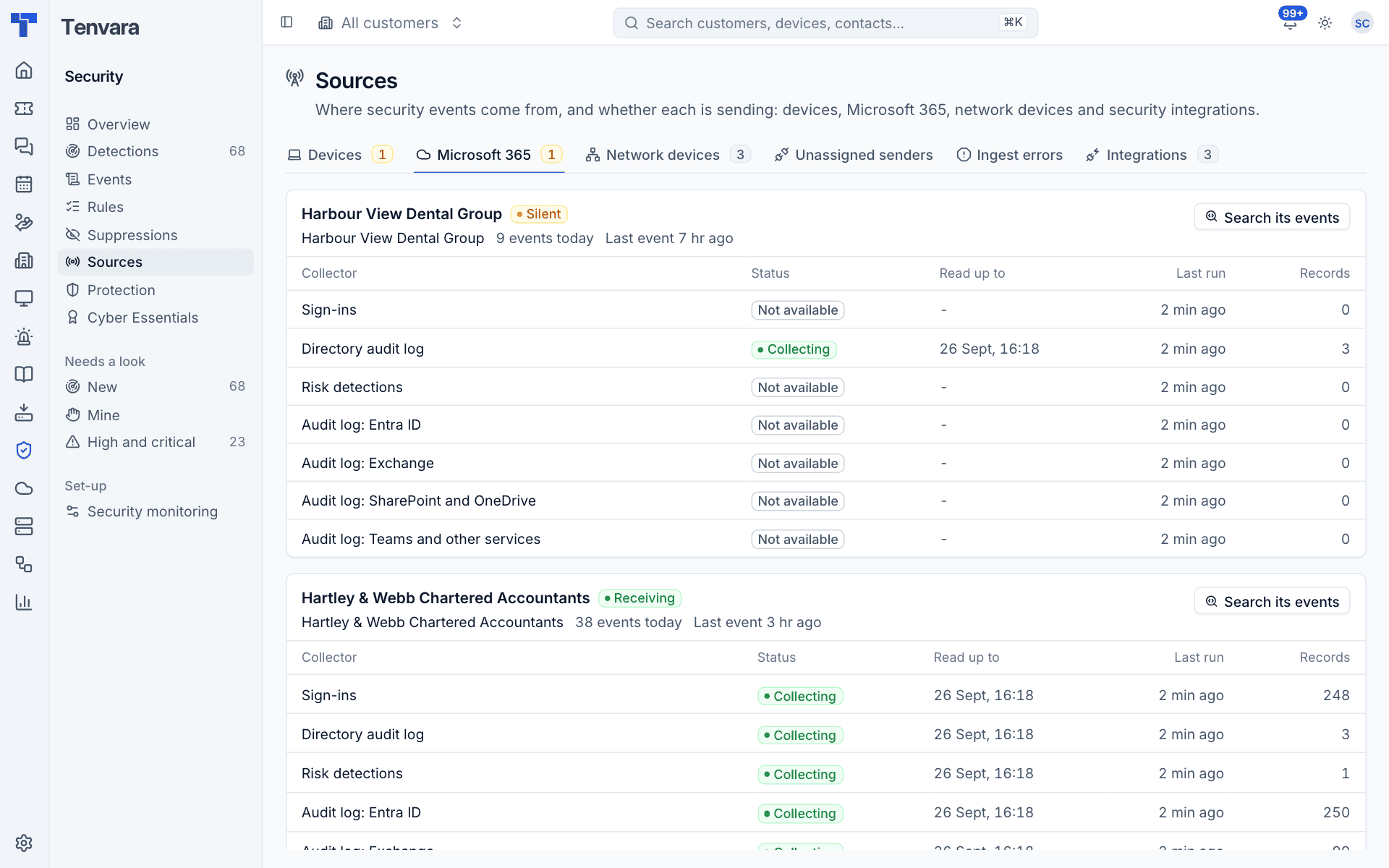
Task: Go to Overview in Security menu
Action: click(156, 124)
